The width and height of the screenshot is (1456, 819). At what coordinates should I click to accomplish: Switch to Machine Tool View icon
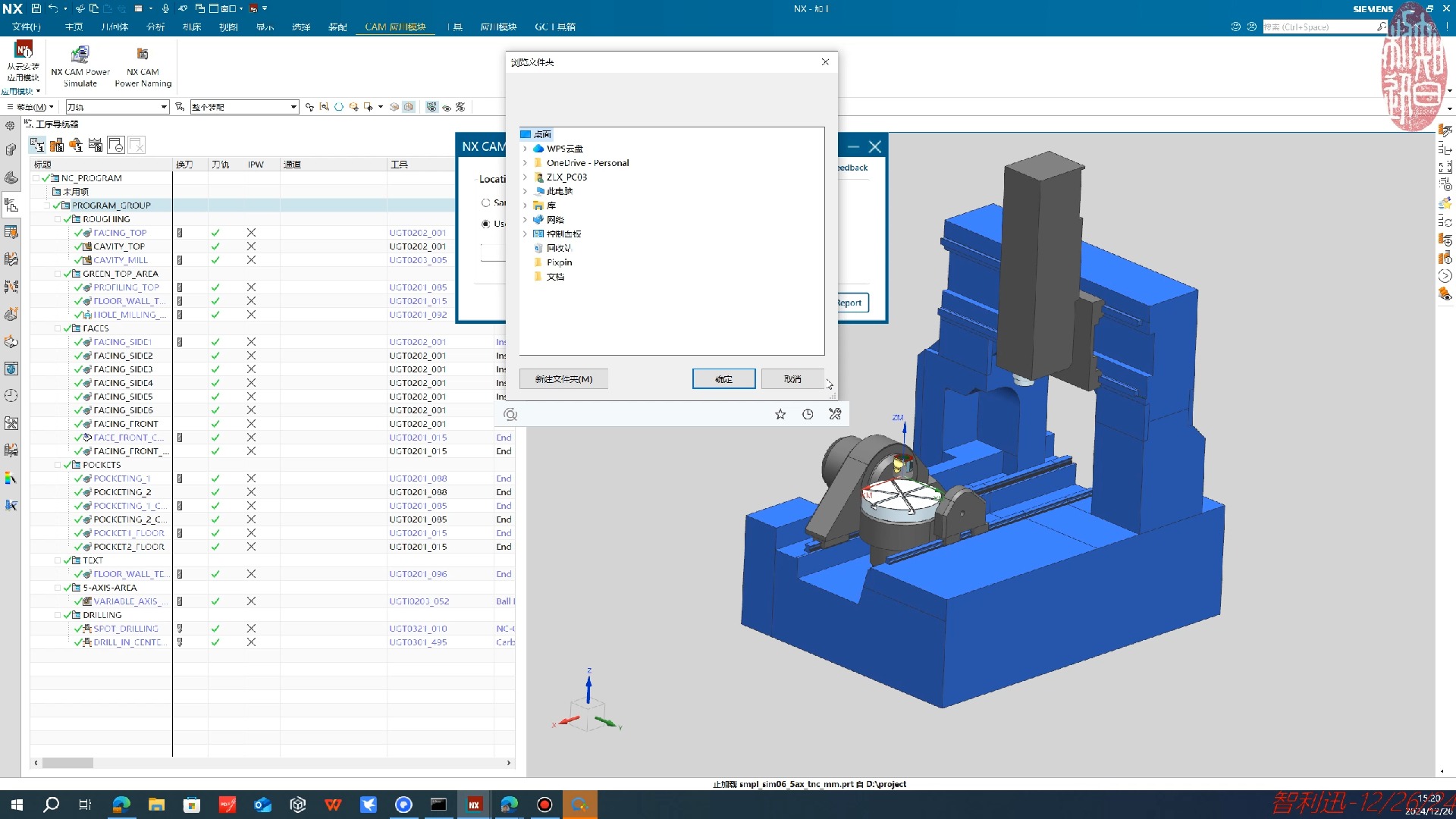point(57,145)
